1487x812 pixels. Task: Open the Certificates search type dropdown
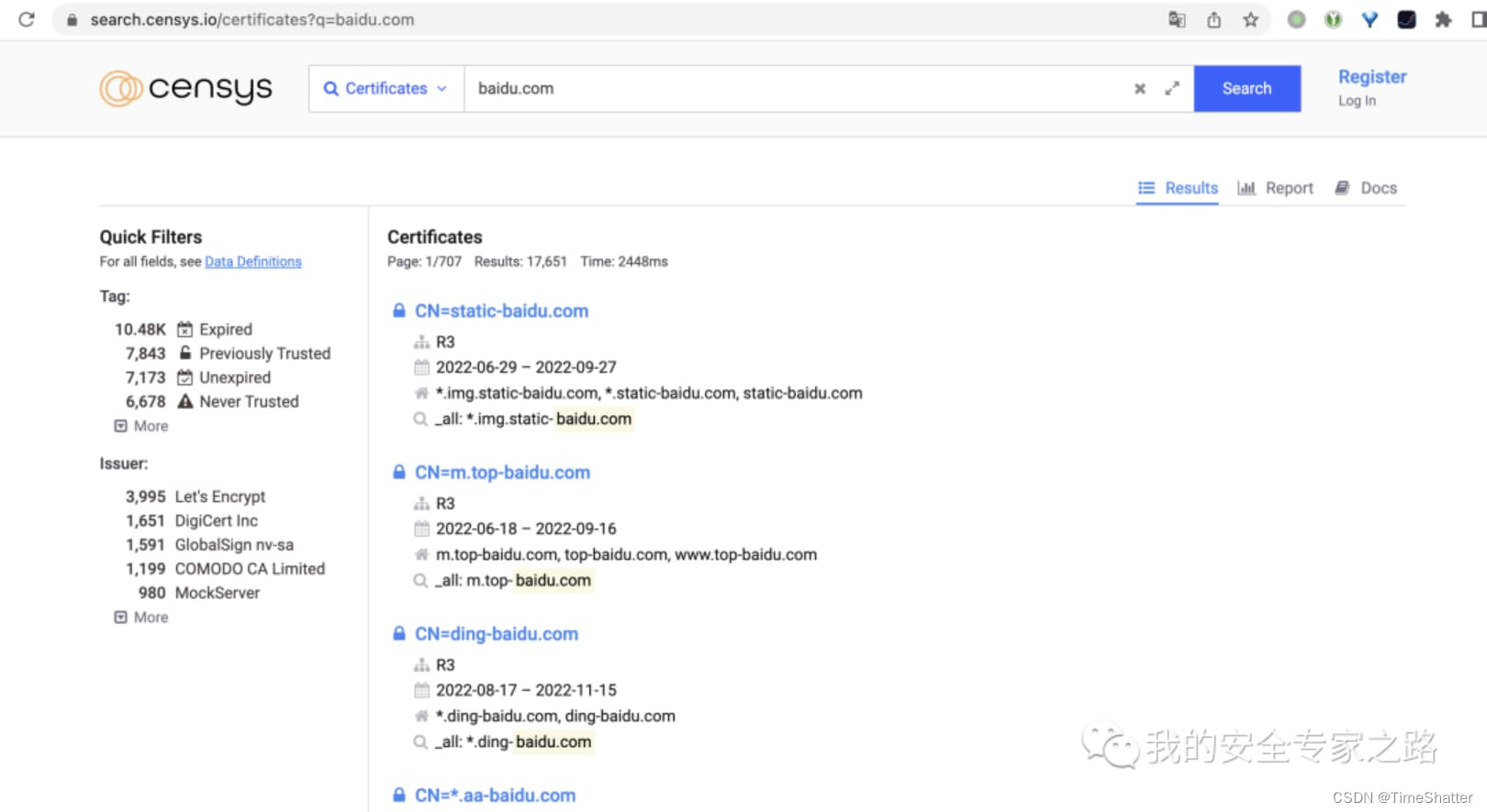pos(386,89)
